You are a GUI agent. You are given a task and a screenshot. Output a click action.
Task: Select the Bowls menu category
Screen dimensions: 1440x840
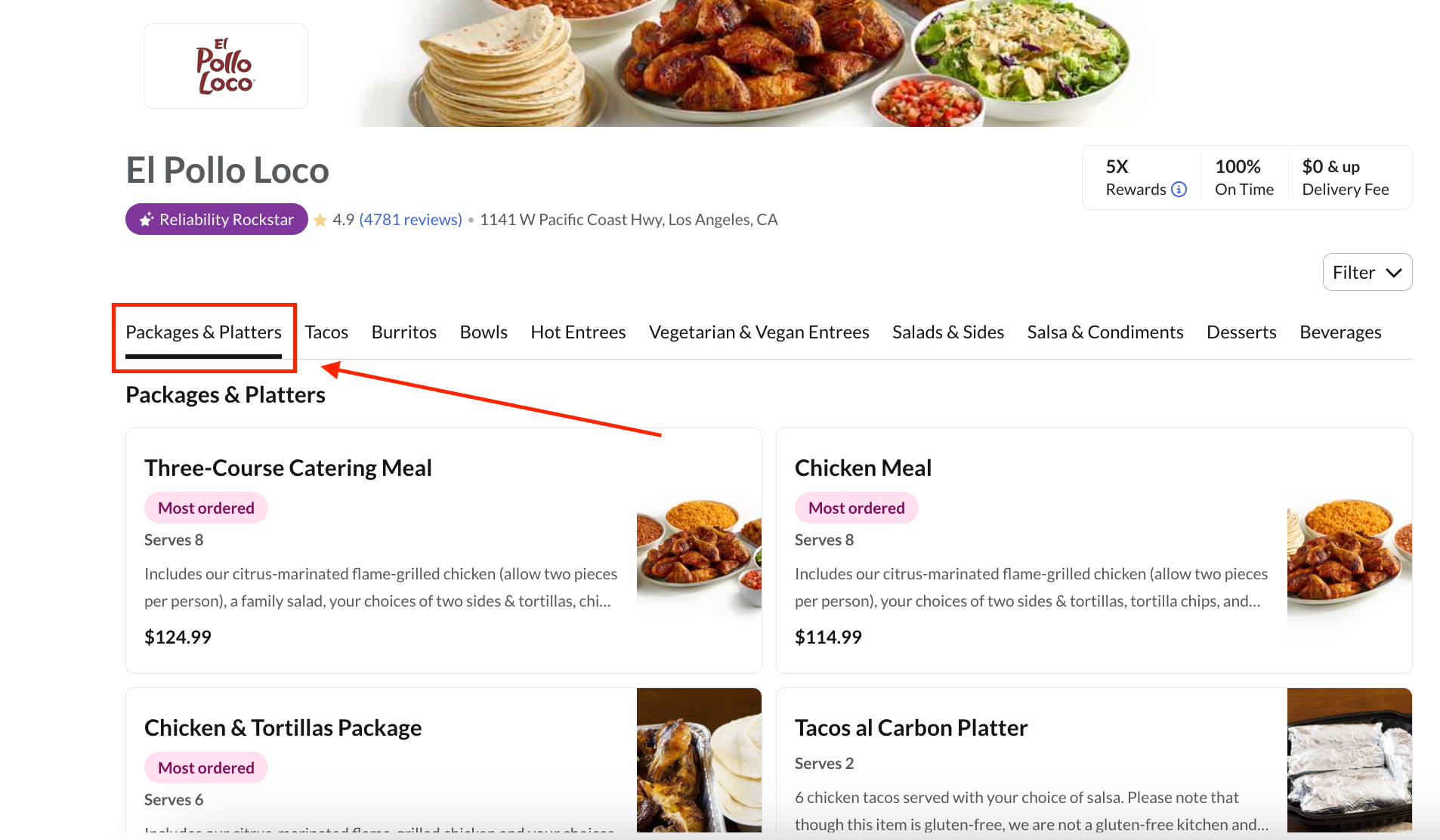click(484, 332)
